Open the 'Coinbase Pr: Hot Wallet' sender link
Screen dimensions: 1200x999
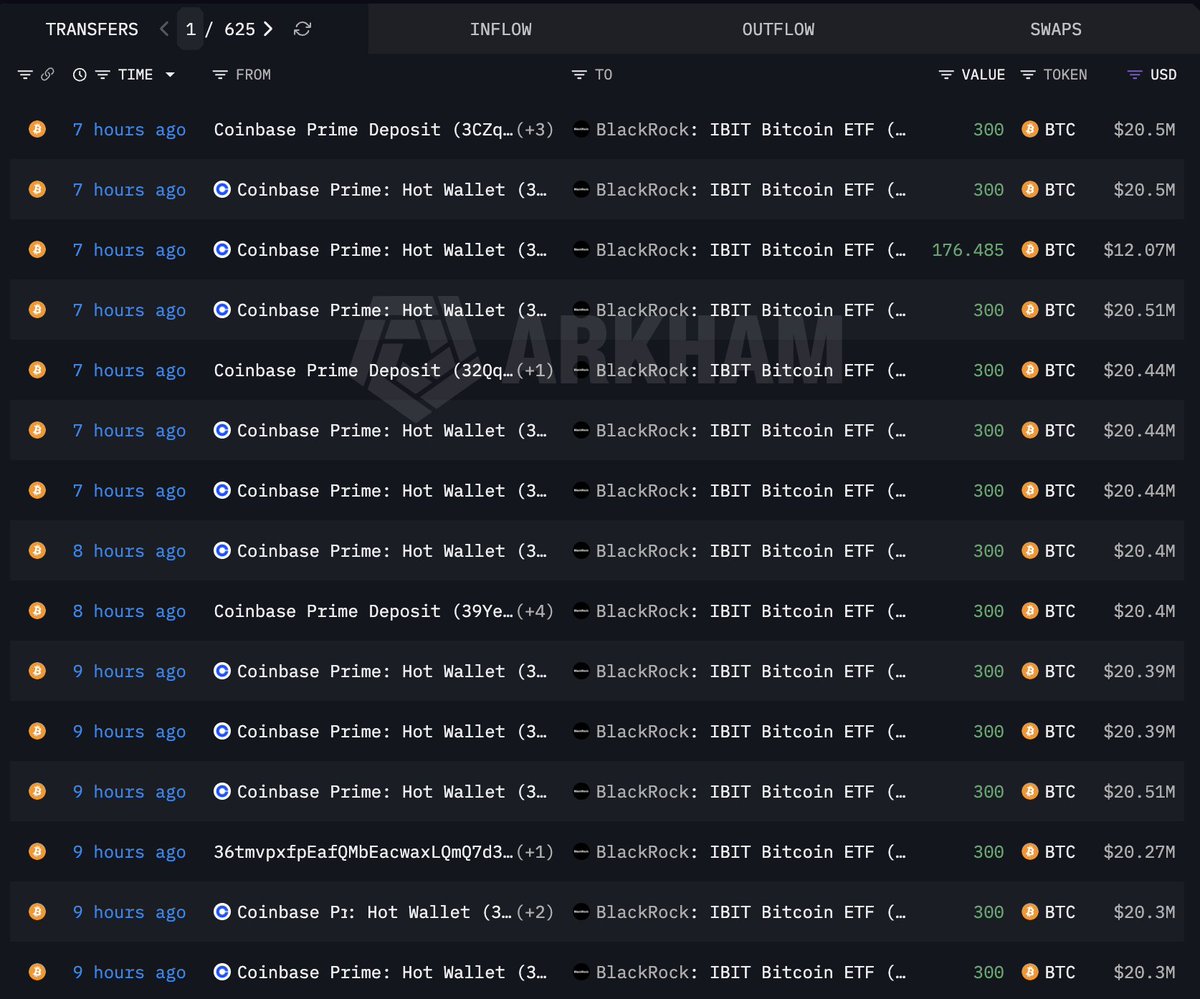click(374, 912)
